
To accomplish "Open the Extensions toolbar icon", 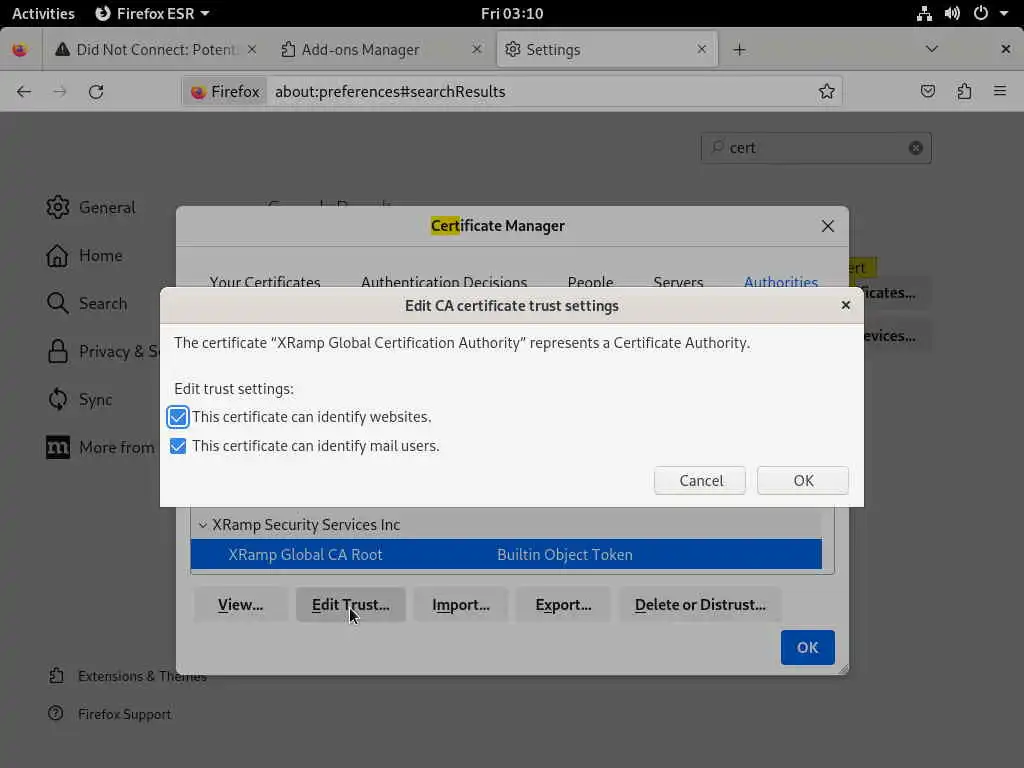I will pos(964,91).
